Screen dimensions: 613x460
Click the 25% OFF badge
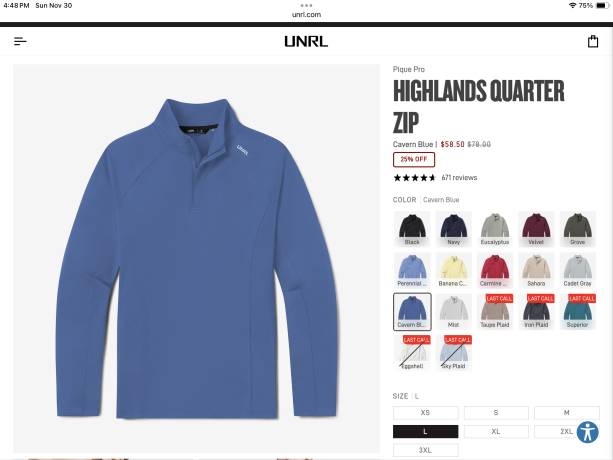(414, 159)
